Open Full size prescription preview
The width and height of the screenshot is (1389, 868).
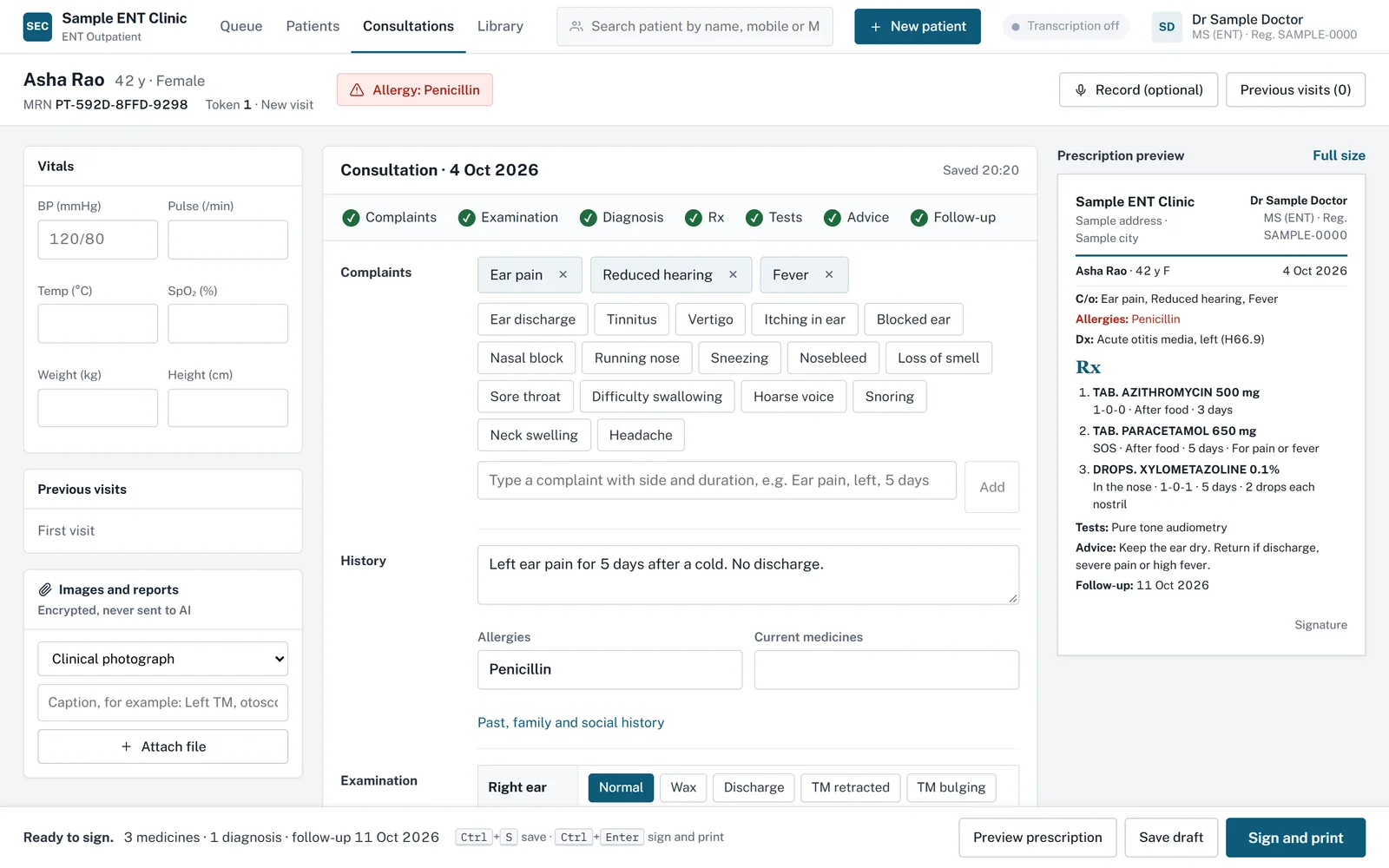point(1339,155)
